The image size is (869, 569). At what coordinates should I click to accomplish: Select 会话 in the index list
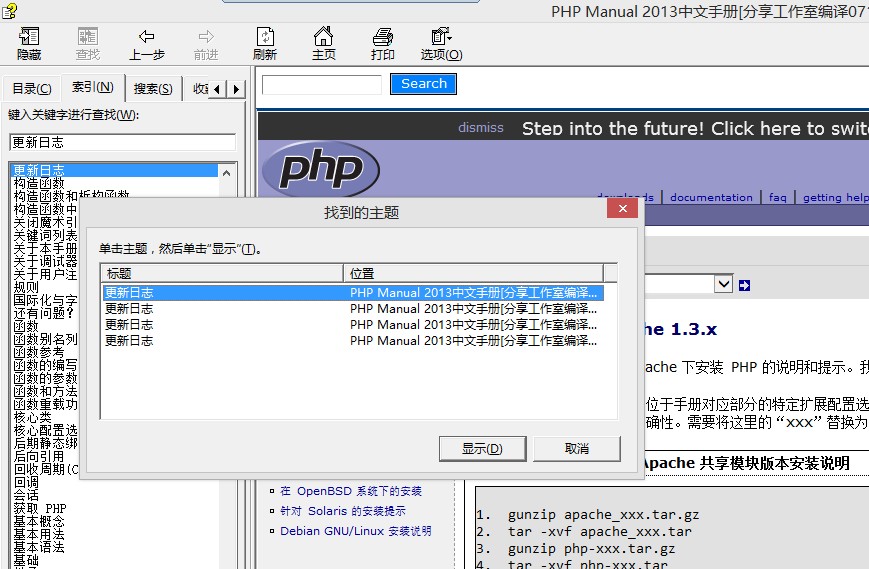26,495
